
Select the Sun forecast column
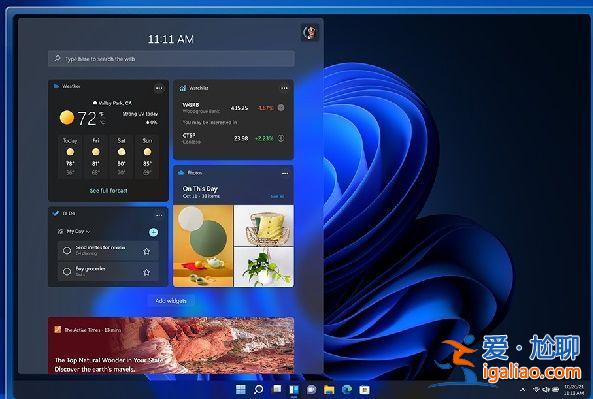coord(147,157)
